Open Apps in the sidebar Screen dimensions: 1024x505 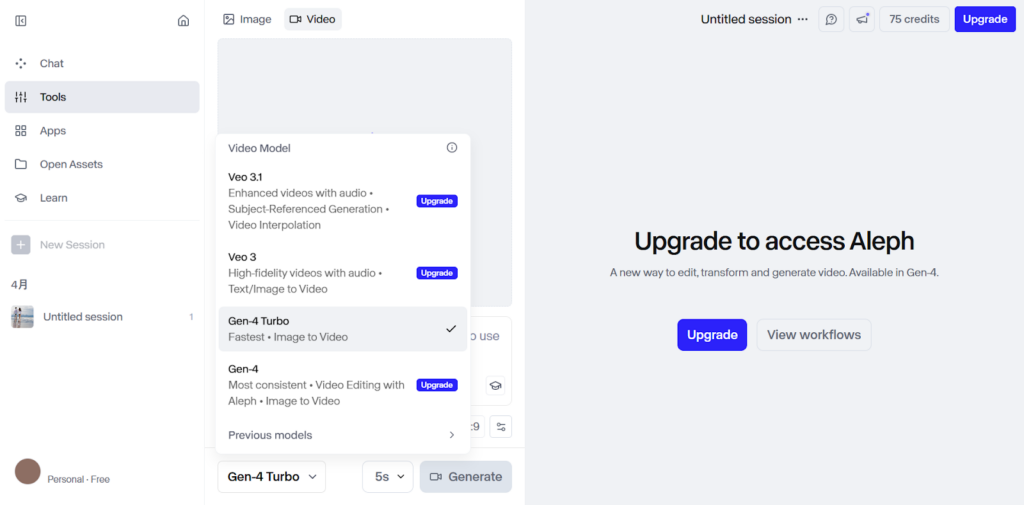(53, 131)
